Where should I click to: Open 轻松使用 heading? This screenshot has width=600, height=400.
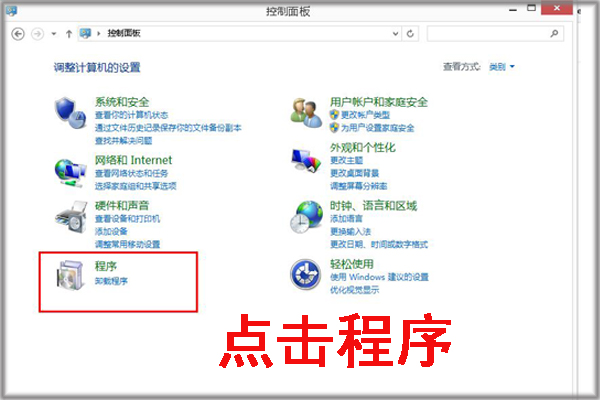tap(352, 264)
